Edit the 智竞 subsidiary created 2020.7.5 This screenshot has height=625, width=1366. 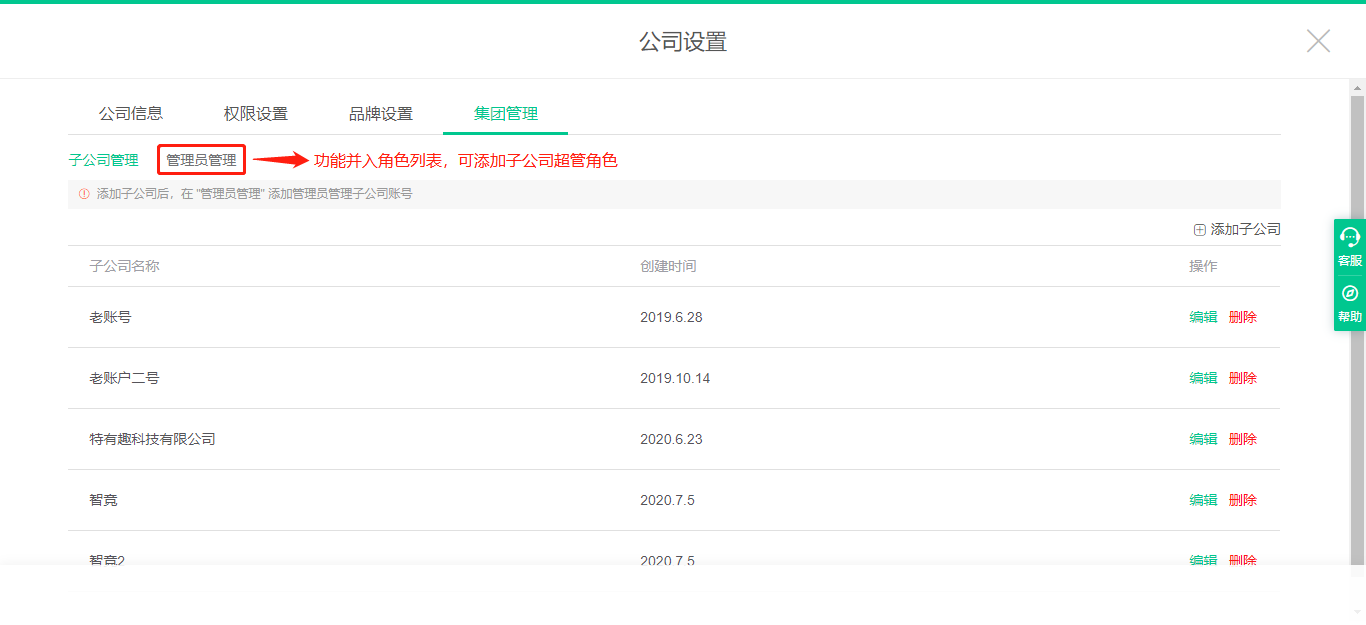(1203, 500)
